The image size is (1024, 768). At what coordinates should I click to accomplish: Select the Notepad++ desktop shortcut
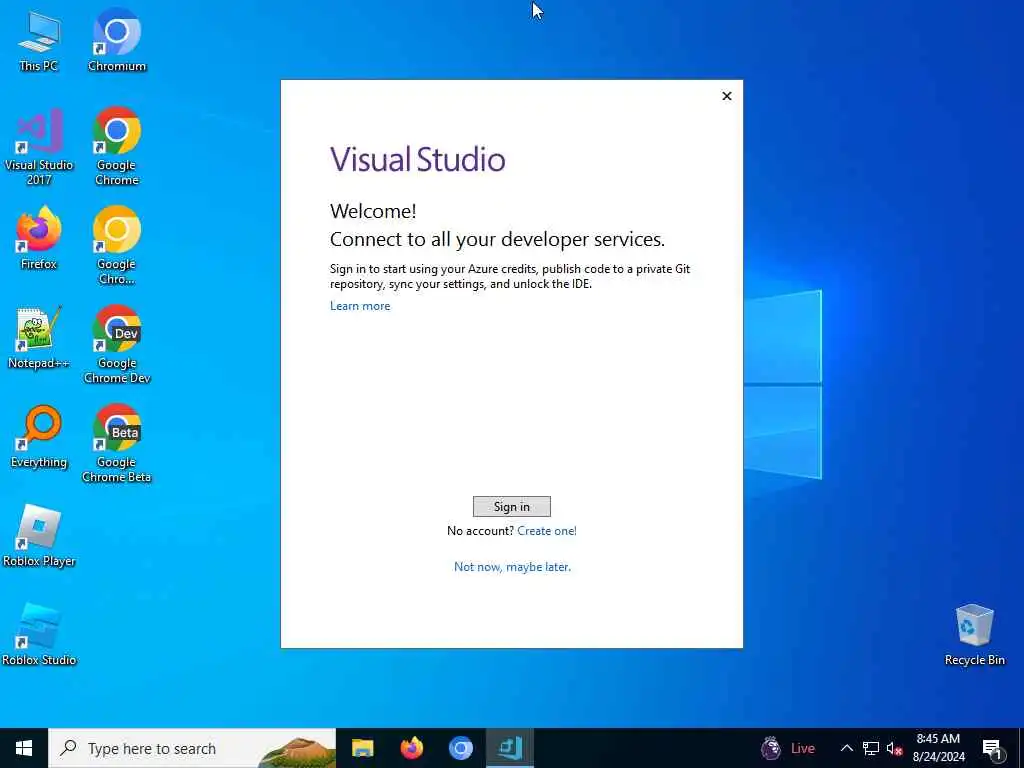(39, 338)
